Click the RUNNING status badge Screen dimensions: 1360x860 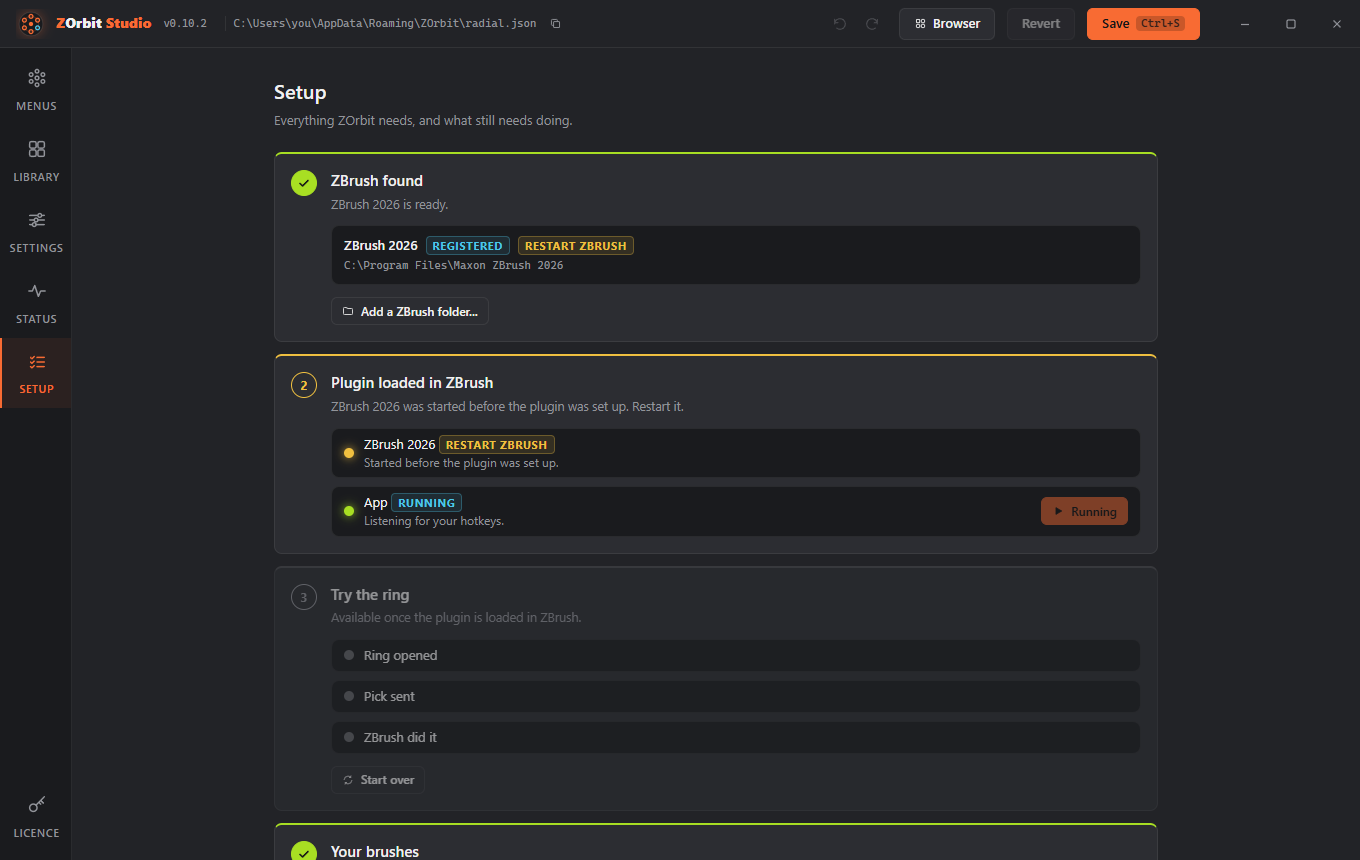click(x=427, y=503)
